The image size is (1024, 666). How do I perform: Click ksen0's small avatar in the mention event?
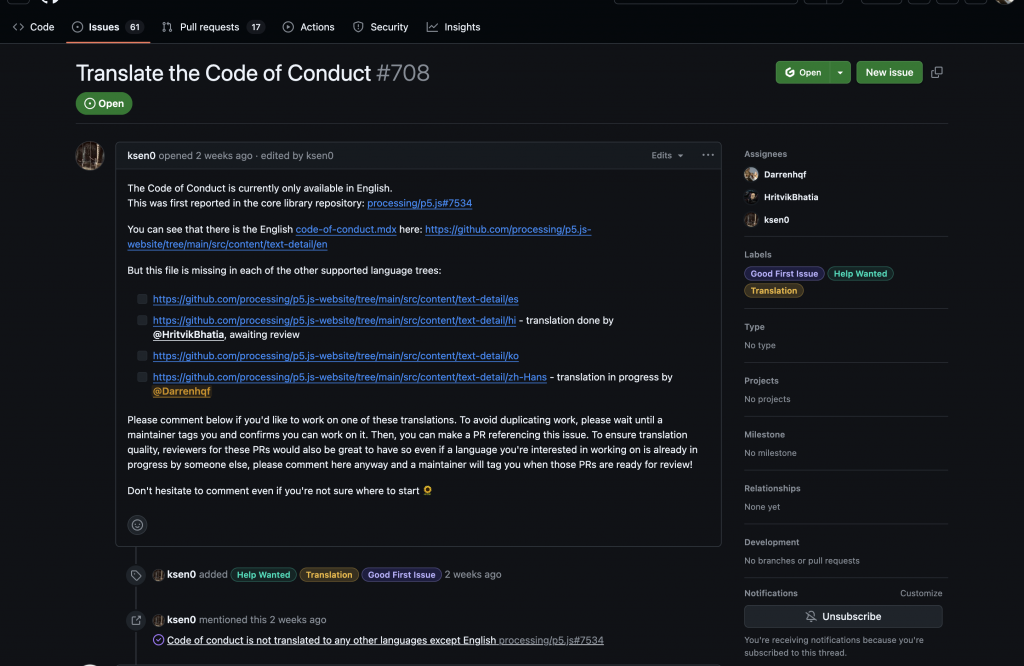(x=158, y=620)
